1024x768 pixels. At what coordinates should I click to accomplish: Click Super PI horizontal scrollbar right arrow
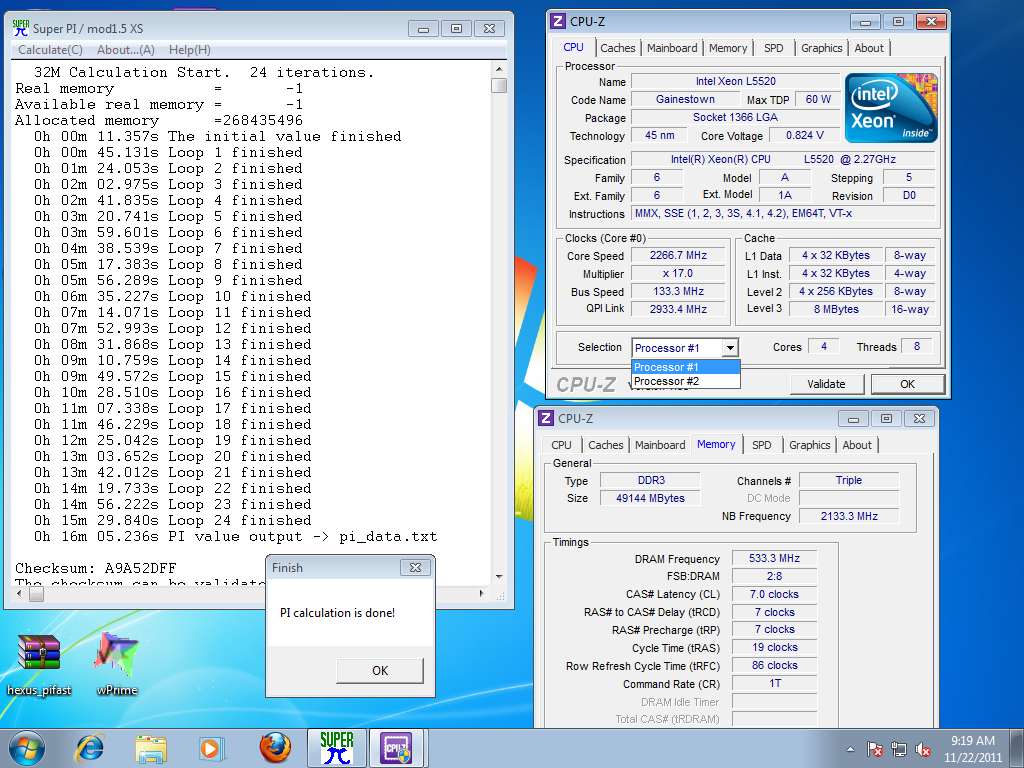[x=482, y=594]
